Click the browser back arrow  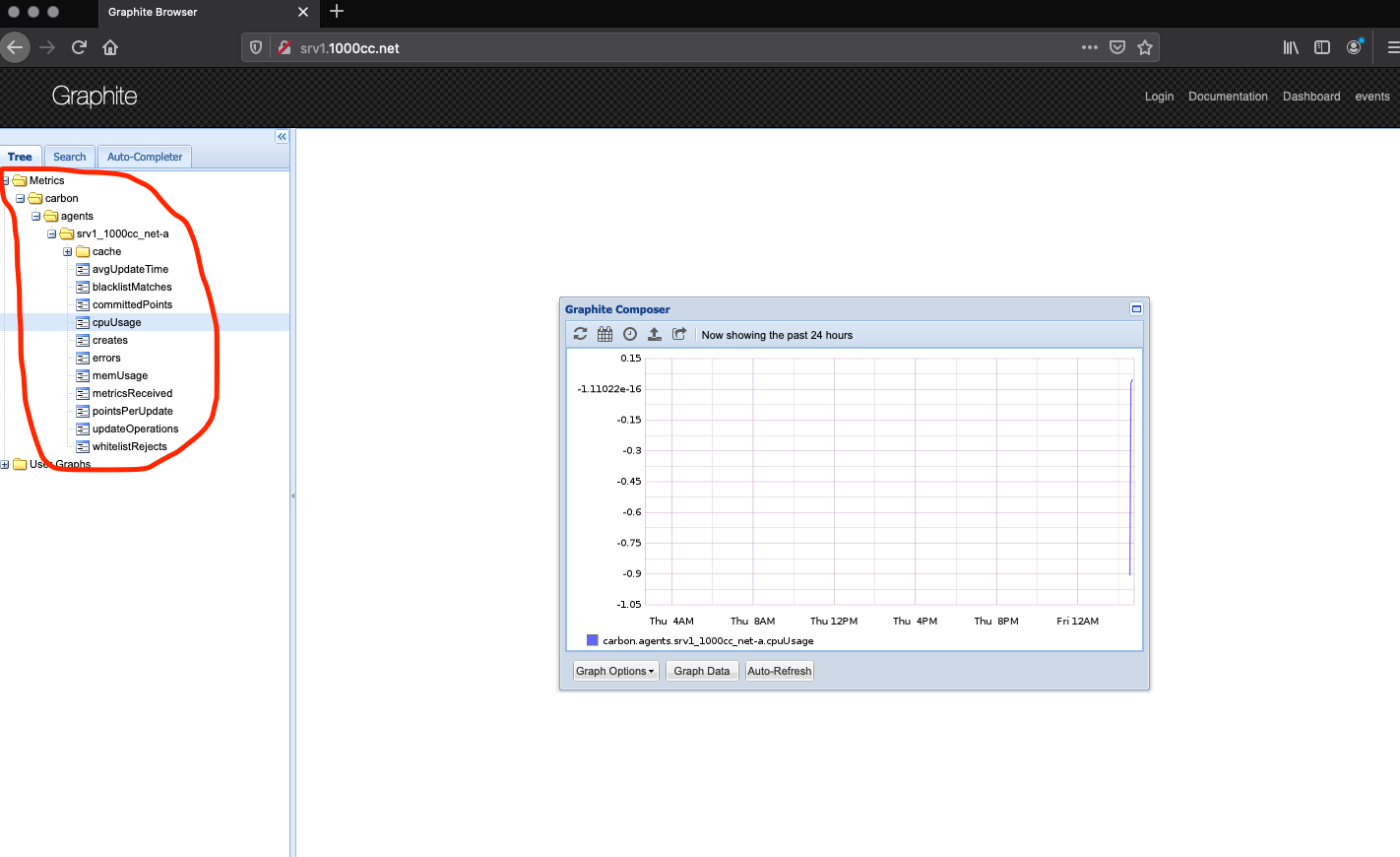[15, 47]
